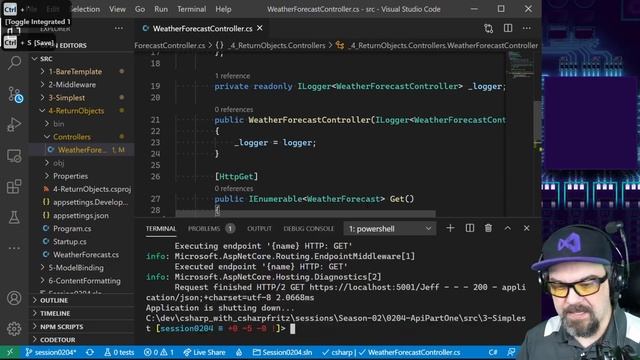This screenshot has height=360, width=640.
Task: Open Program.cs in explorer
Action: pos(72,229)
